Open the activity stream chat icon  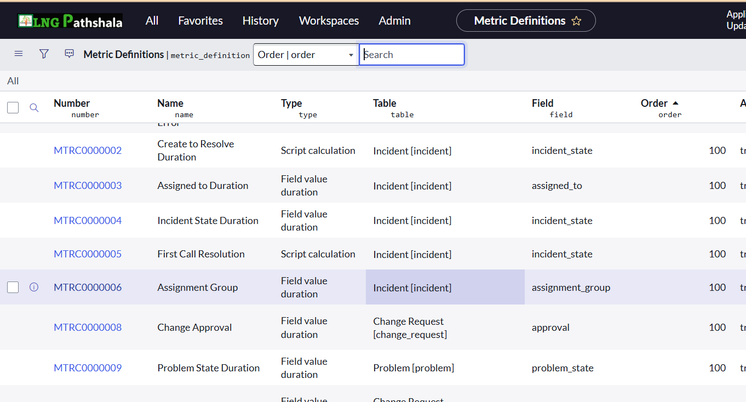pyautogui.click(x=69, y=54)
